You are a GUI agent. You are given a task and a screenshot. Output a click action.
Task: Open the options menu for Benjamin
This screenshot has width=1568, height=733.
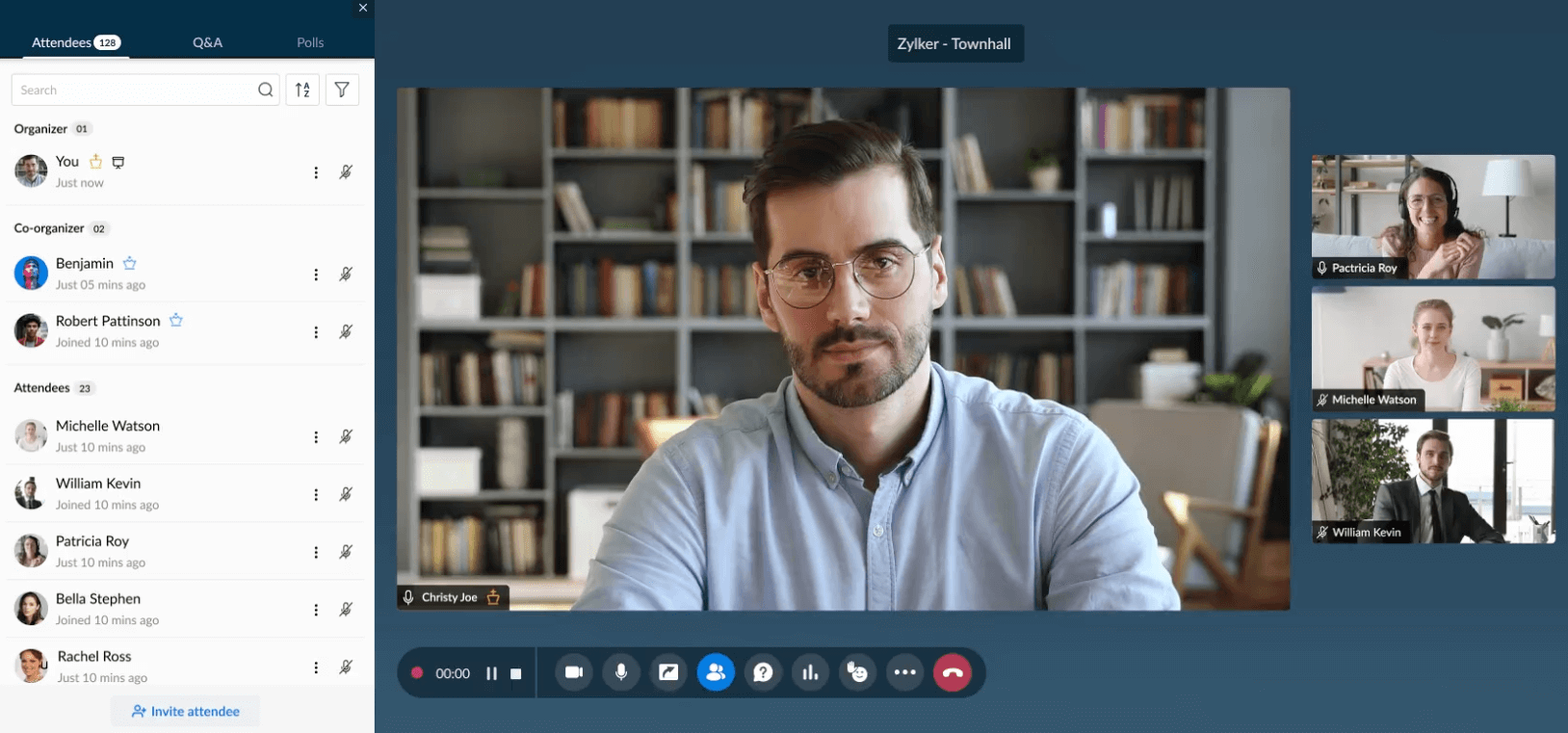[x=316, y=275]
